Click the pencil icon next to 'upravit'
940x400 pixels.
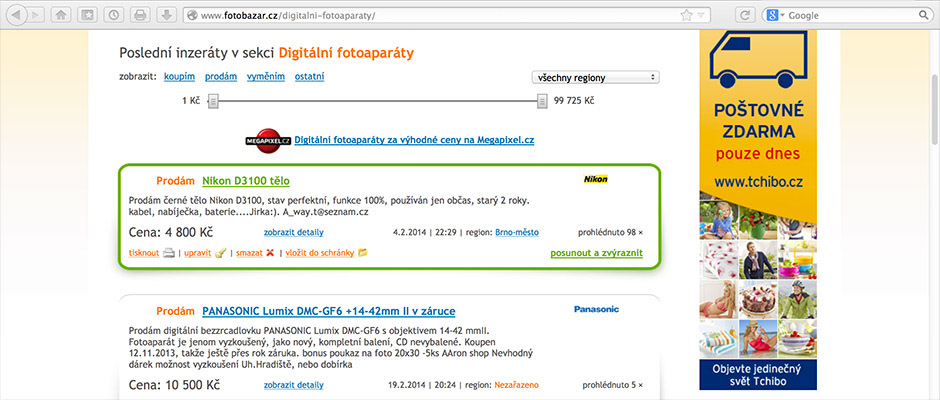tap(220, 253)
